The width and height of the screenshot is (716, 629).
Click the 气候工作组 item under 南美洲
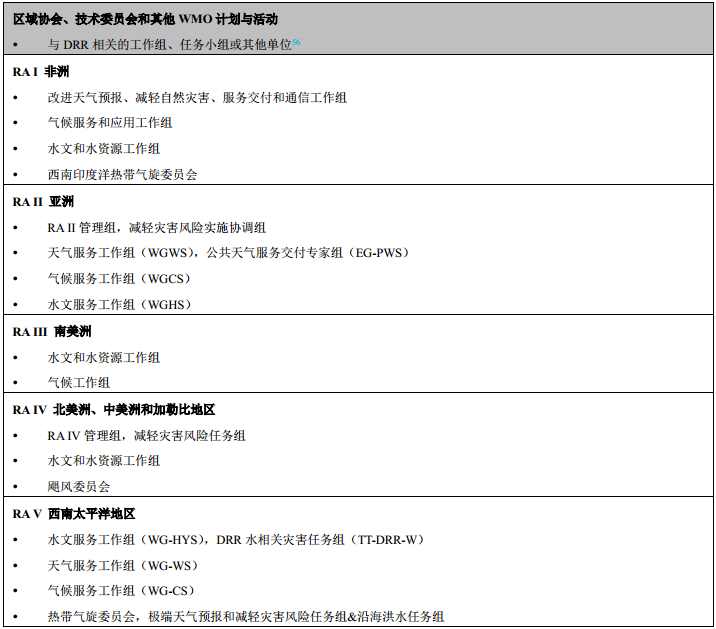coord(79,382)
